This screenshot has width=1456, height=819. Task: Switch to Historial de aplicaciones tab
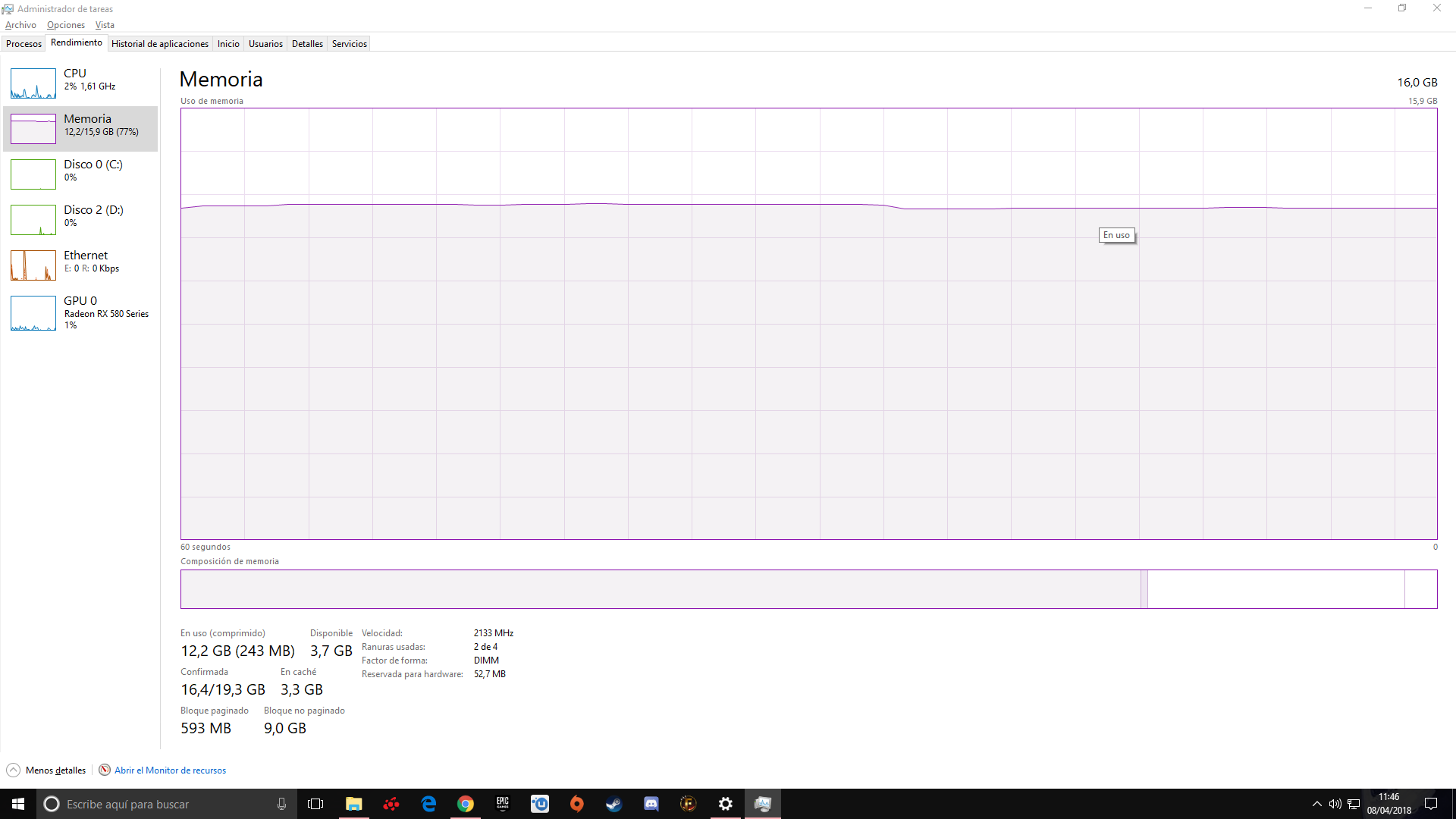pos(159,44)
